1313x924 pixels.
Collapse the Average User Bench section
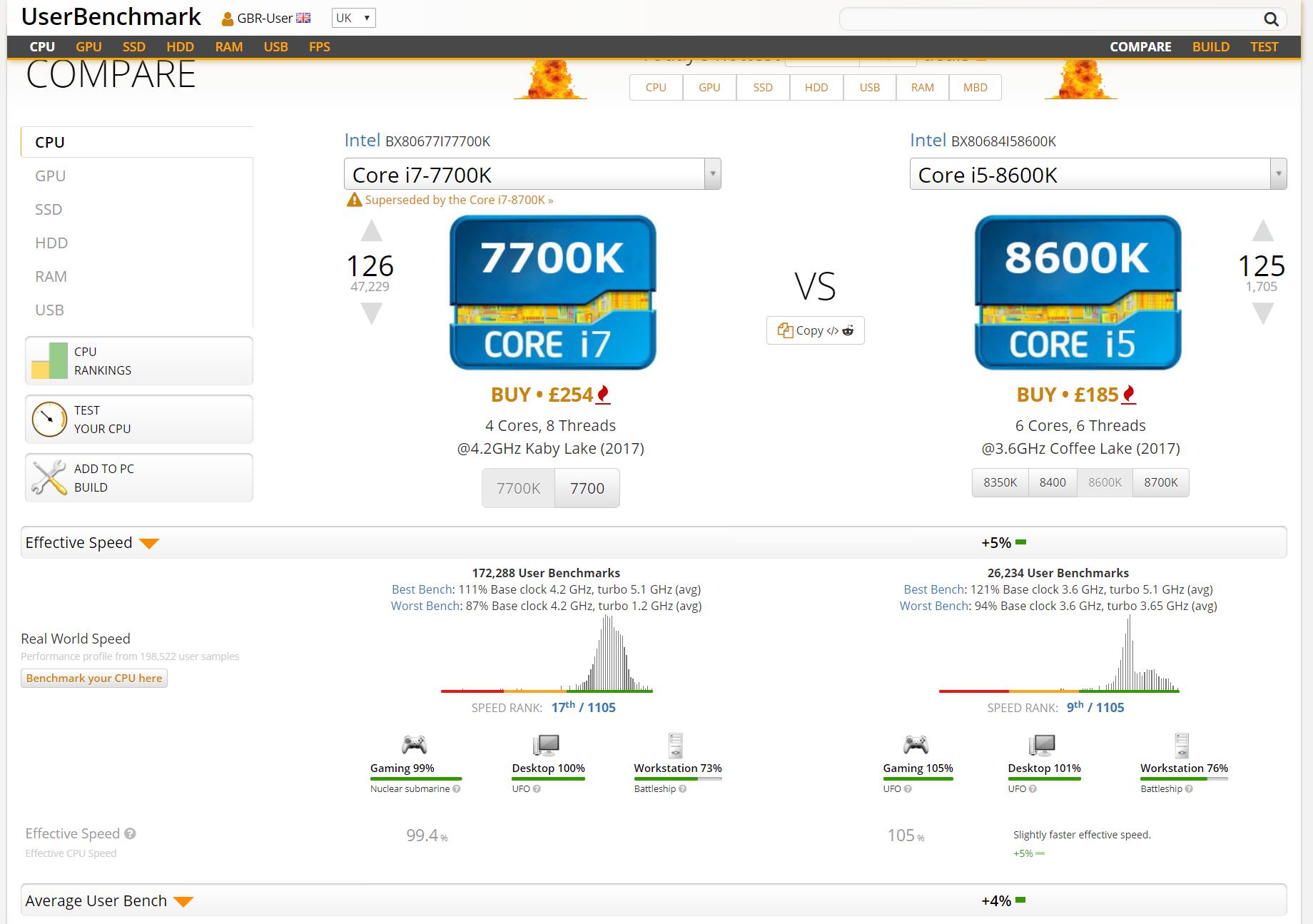tap(183, 902)
